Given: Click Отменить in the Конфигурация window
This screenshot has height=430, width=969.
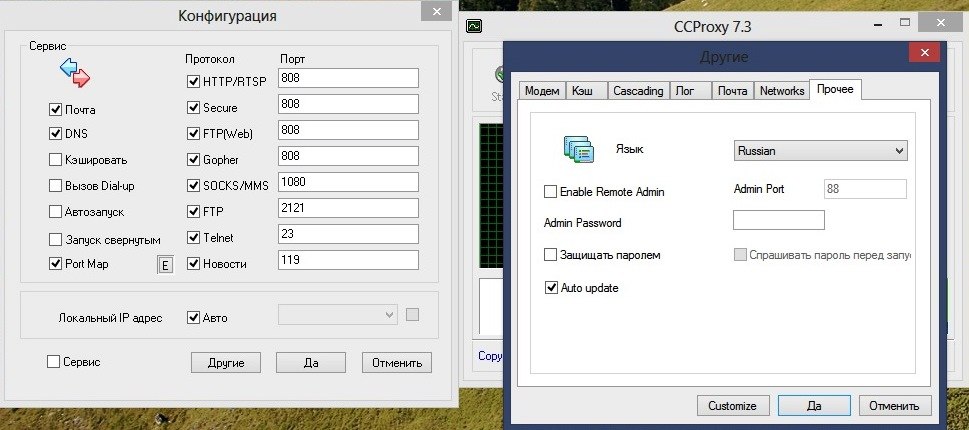Looking at the screenshot, I should [x=397, y=362].
